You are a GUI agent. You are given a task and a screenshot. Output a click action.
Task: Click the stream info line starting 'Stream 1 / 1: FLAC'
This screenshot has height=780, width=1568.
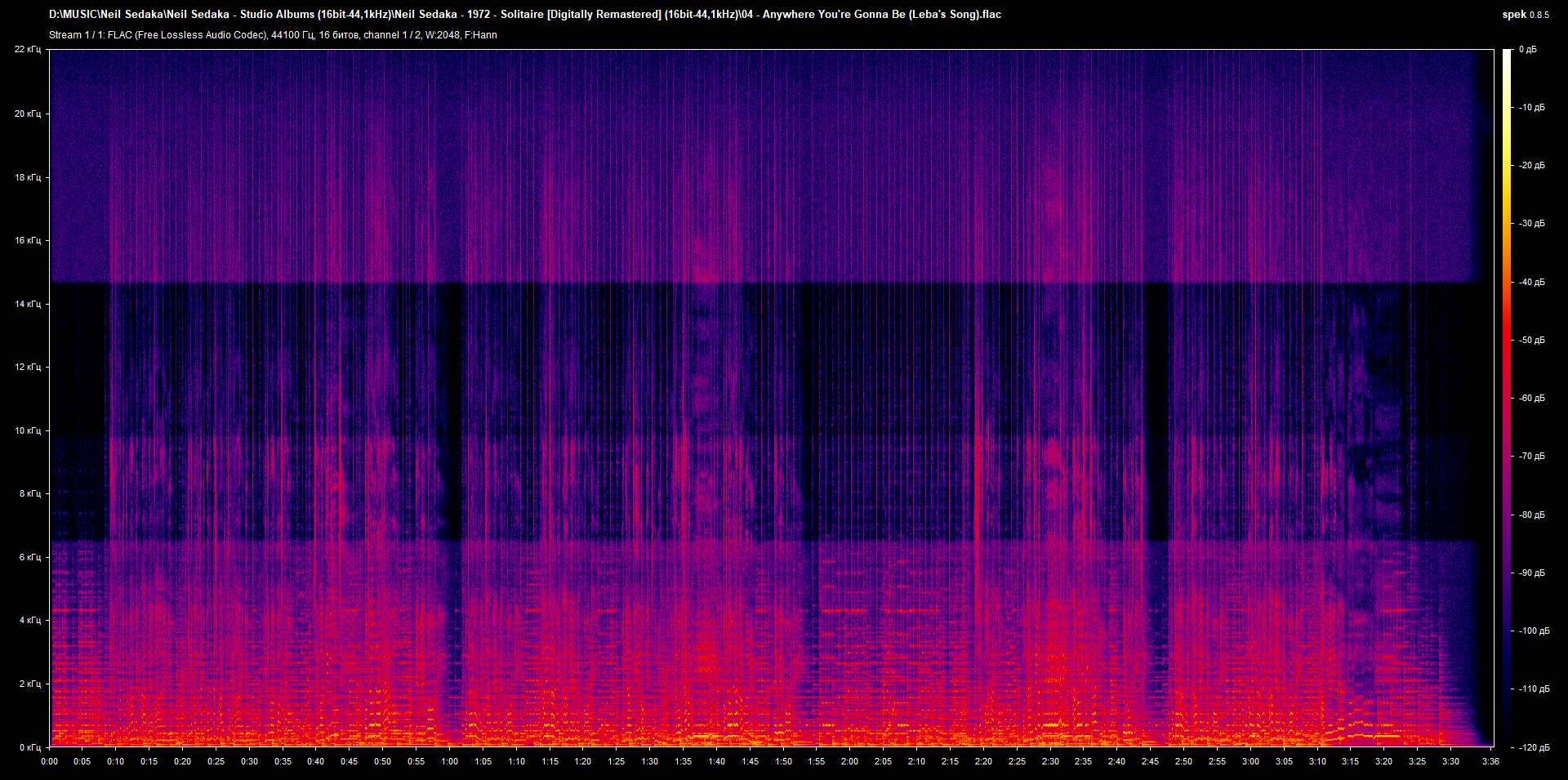click(x=273, y=35)
